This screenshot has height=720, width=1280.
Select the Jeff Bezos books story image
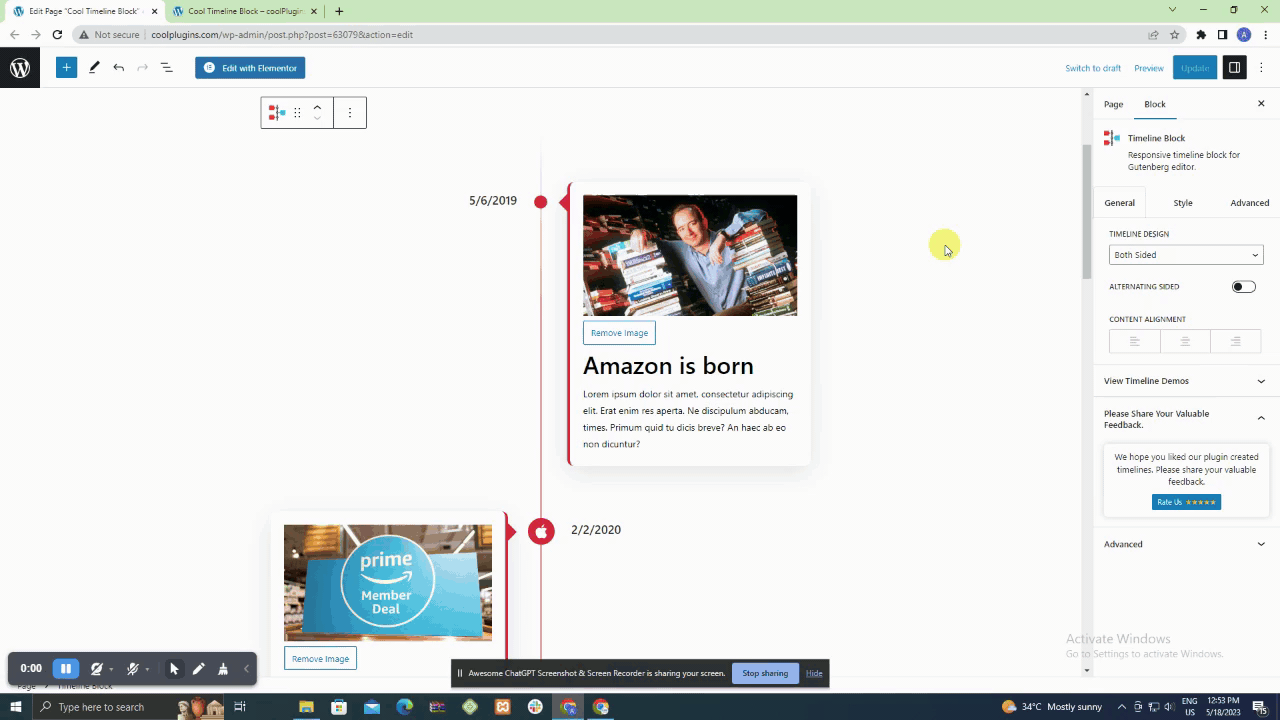pyautogui.click(x=690, y=256)
